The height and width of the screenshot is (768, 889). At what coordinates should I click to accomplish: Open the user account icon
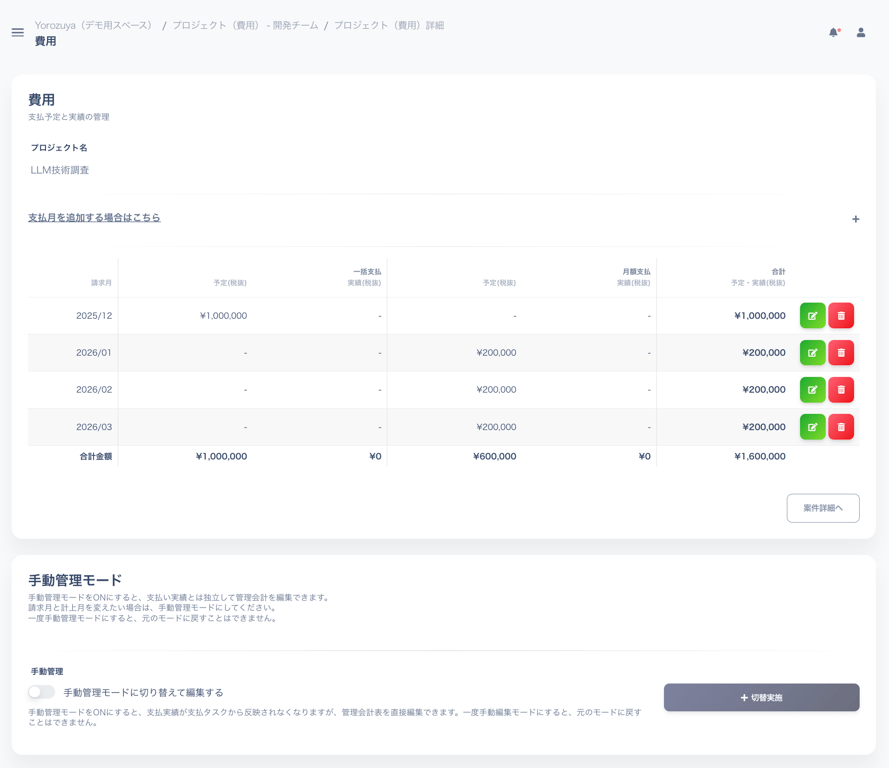click(861, 32)
